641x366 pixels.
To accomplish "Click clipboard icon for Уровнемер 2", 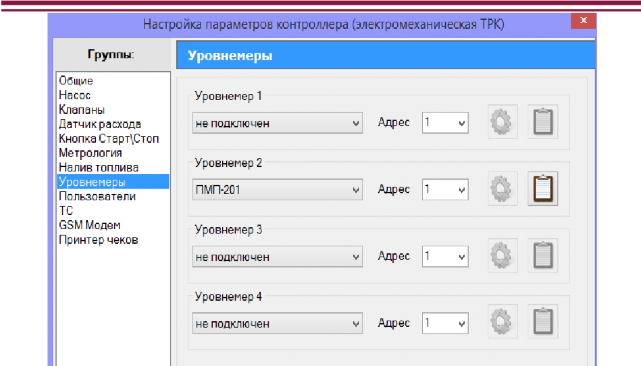I will coord(543,189).
